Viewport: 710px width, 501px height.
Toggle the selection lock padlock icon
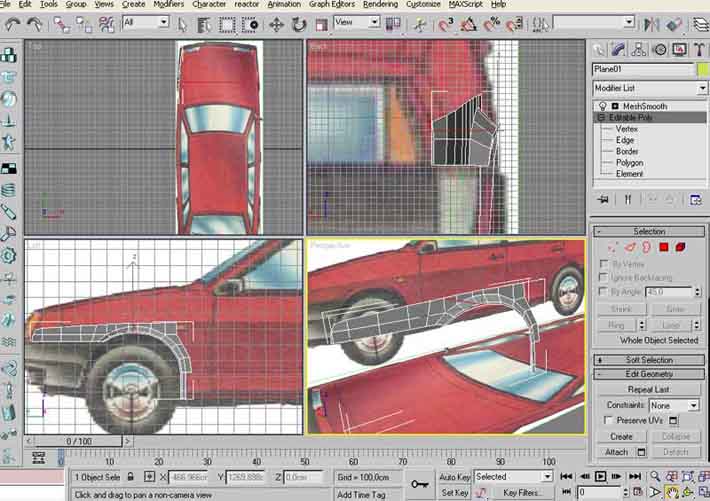(132, 477)
